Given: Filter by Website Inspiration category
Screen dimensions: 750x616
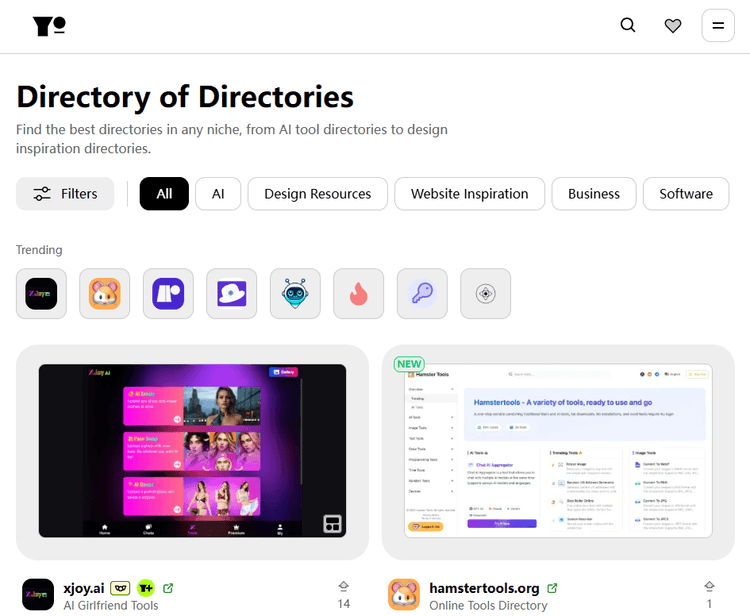Looking at the screenshot, I should click(469, 194).
